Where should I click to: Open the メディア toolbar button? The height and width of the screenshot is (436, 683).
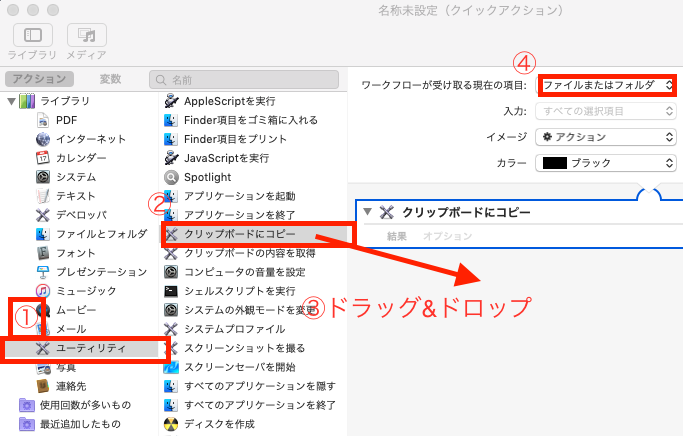click(x=87, y=35)
